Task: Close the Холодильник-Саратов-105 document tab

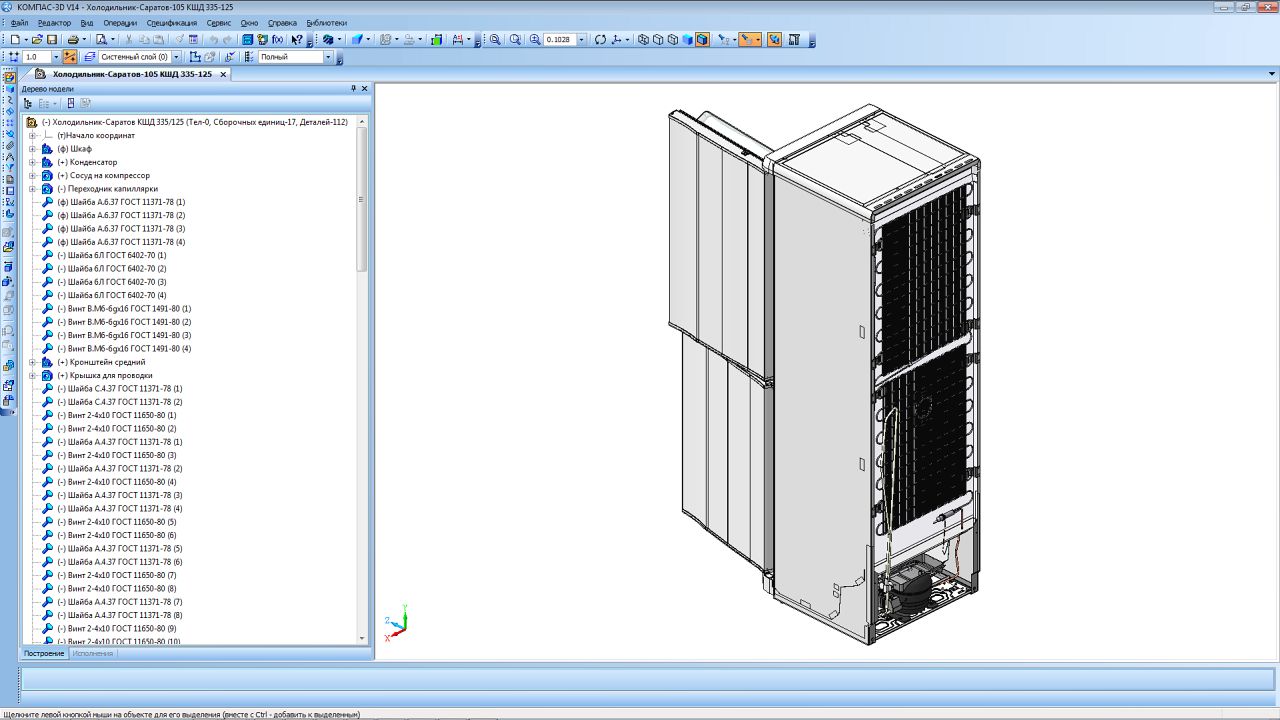Action: (223, 74)
